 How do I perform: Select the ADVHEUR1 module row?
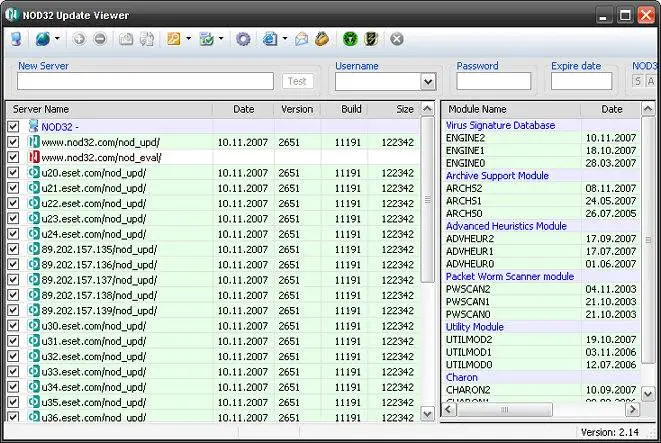[541, 251]
